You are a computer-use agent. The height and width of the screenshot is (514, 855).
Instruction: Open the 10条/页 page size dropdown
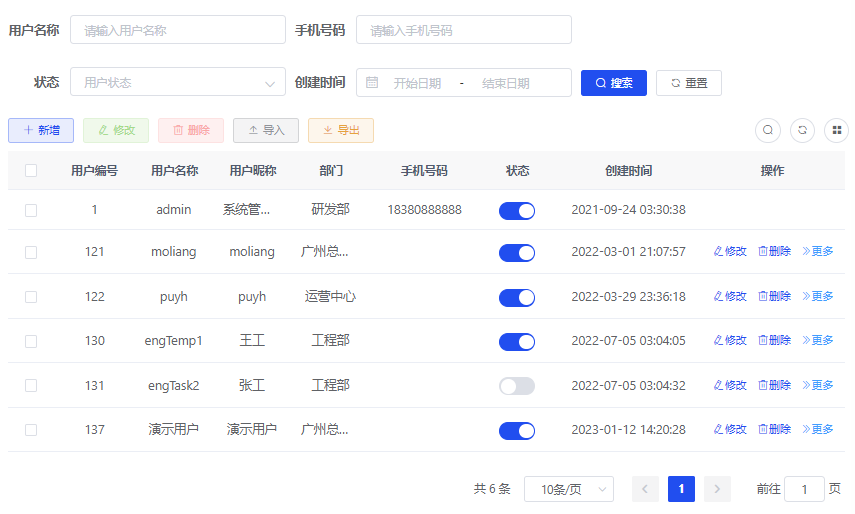(x=568, y=489)
